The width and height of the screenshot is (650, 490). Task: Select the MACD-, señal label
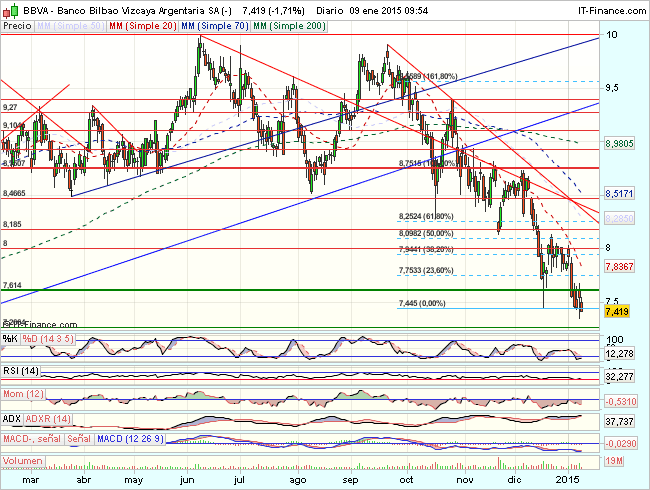(32, 439)
